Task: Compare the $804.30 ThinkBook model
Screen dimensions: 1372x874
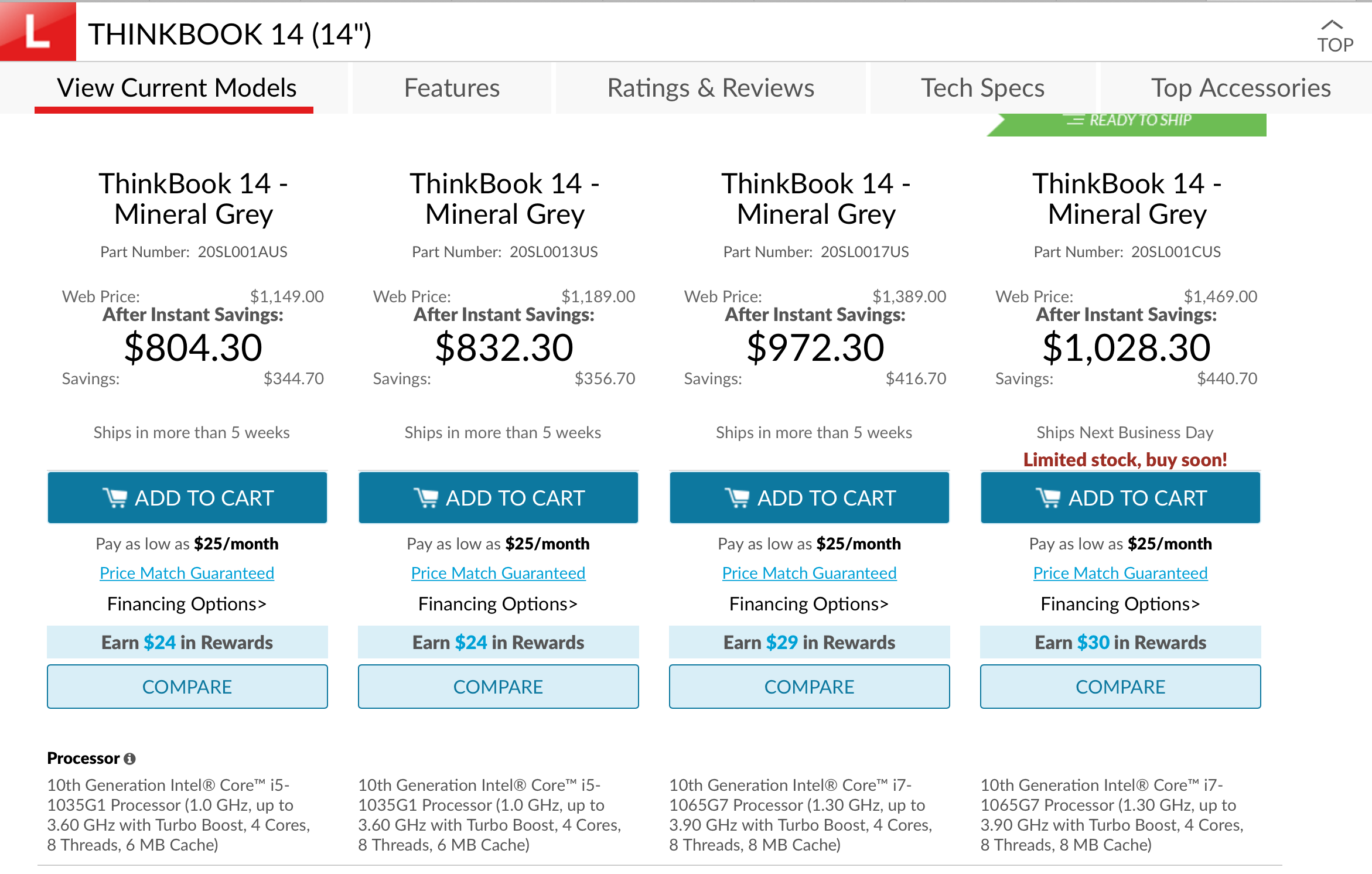Action: coord(187,687)
